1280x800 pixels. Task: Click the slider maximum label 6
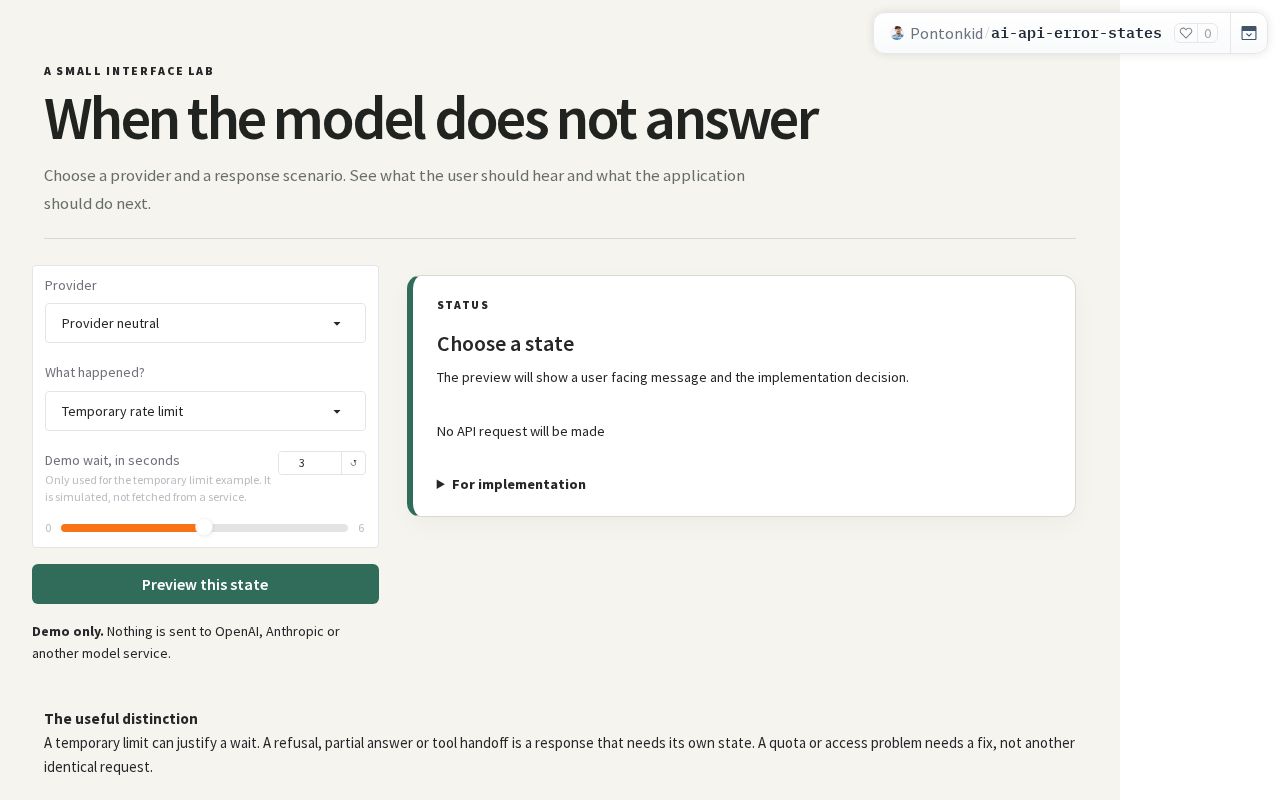click(361, 528)
